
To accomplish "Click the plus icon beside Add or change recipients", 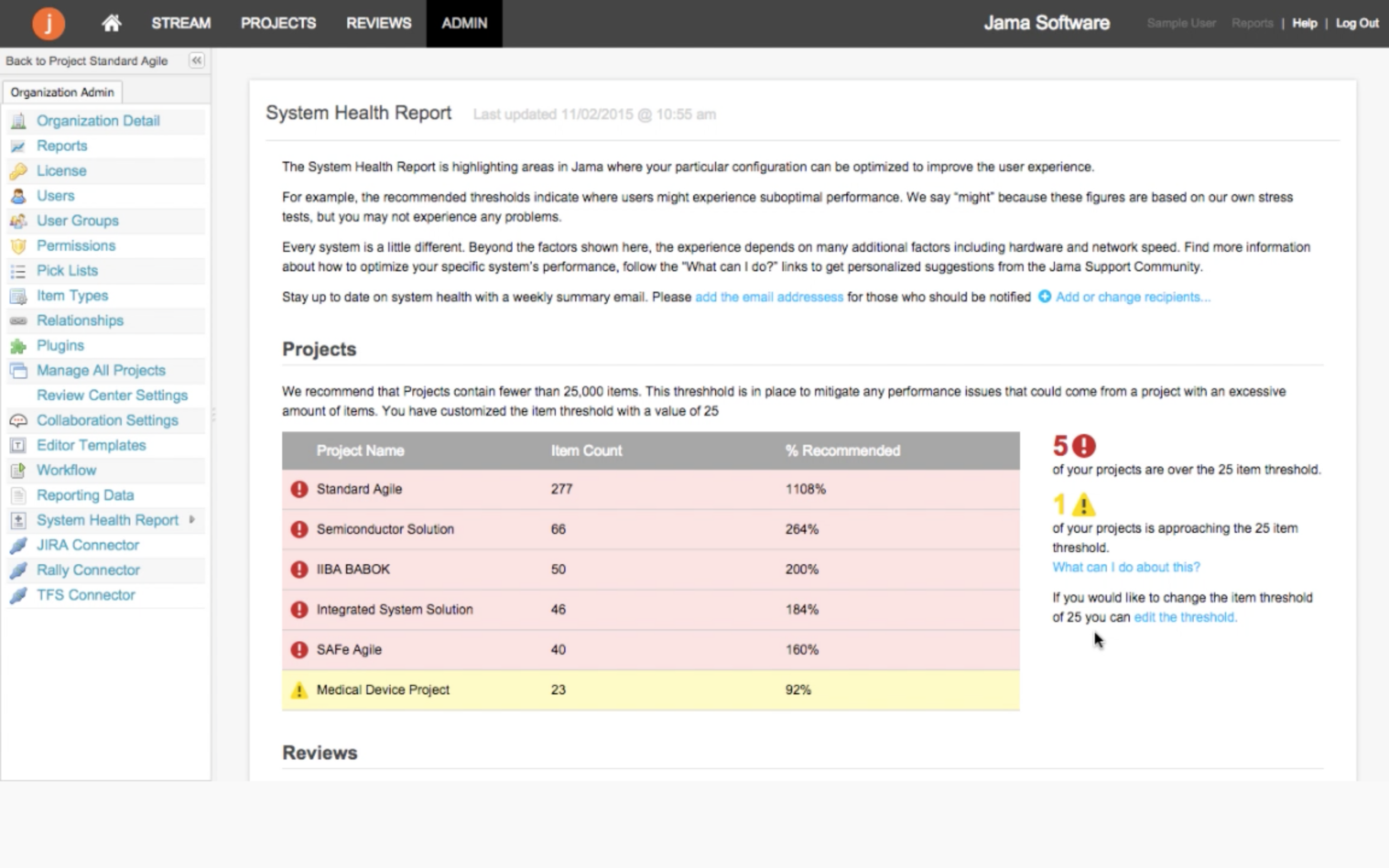I will [x=1044, y=297].
